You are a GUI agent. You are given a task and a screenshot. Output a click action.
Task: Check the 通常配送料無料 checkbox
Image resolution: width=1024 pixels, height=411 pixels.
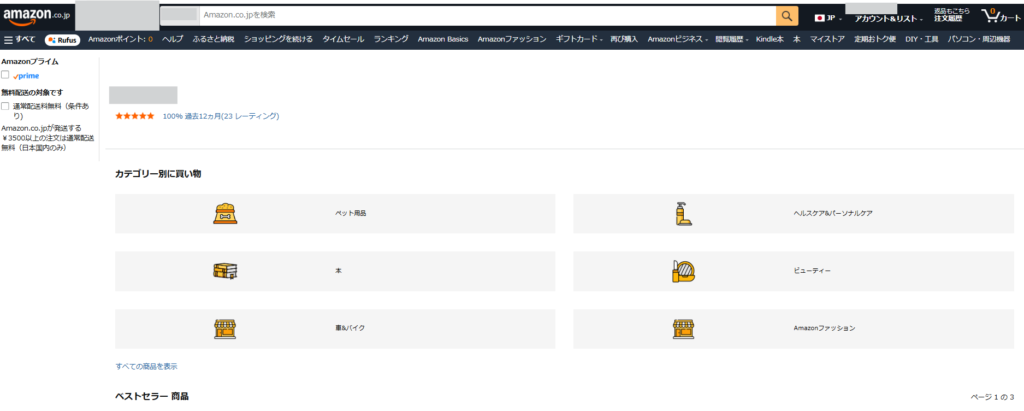click(6, 106)
